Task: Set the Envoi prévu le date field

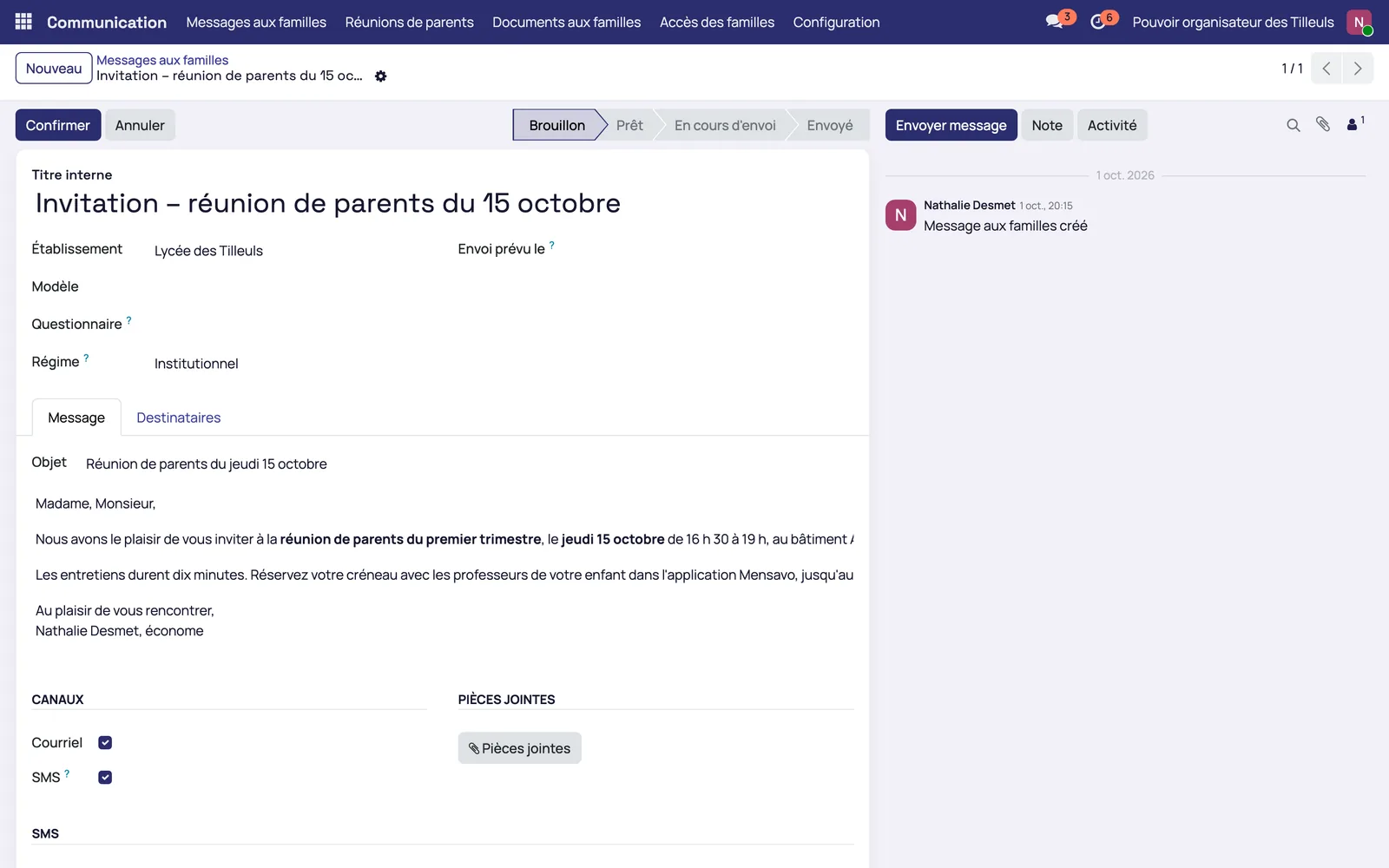Action: coord(716,250)
